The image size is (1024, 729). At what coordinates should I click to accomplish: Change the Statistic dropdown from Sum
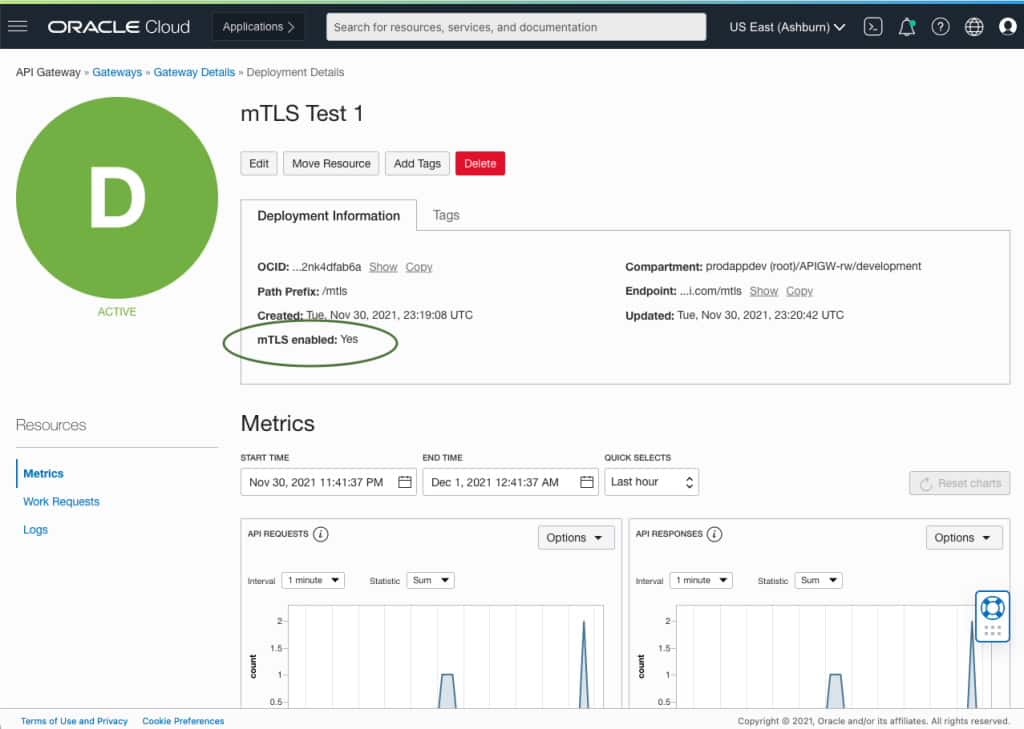pyautogui.click(x=430, y=580)
